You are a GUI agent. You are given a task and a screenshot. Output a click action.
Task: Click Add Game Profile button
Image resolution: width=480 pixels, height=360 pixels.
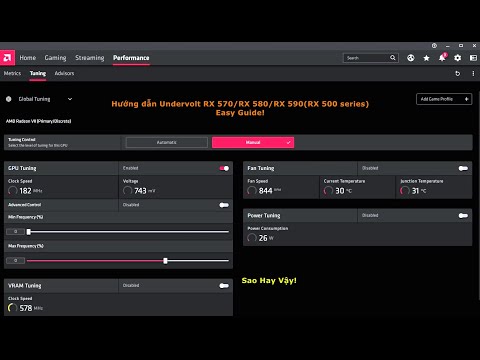(444, 99)
